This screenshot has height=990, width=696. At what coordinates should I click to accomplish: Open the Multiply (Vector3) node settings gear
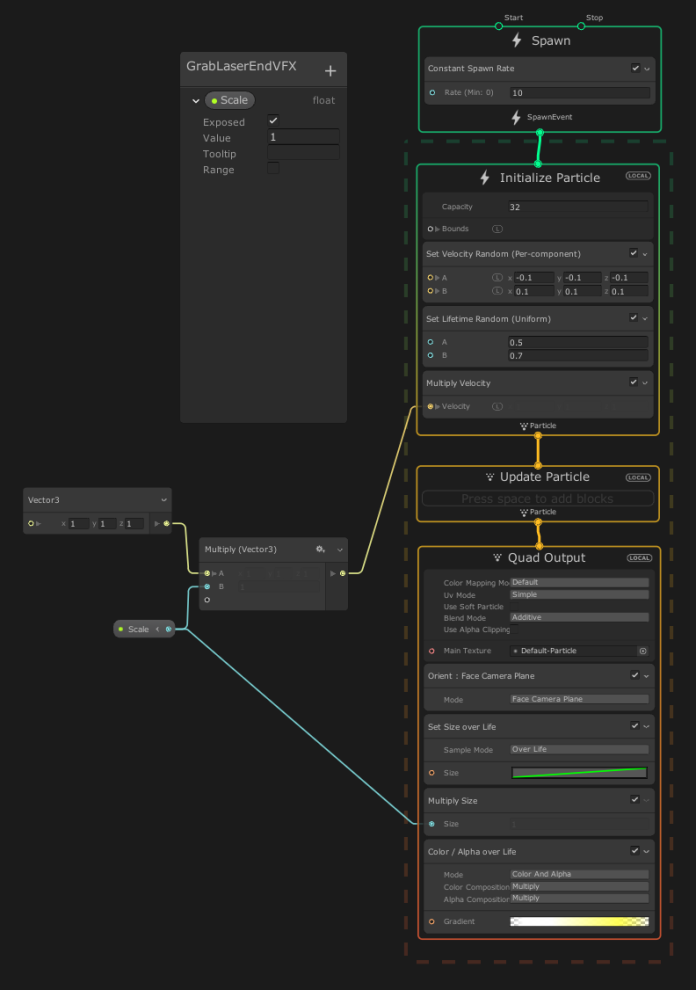point(320,549)
